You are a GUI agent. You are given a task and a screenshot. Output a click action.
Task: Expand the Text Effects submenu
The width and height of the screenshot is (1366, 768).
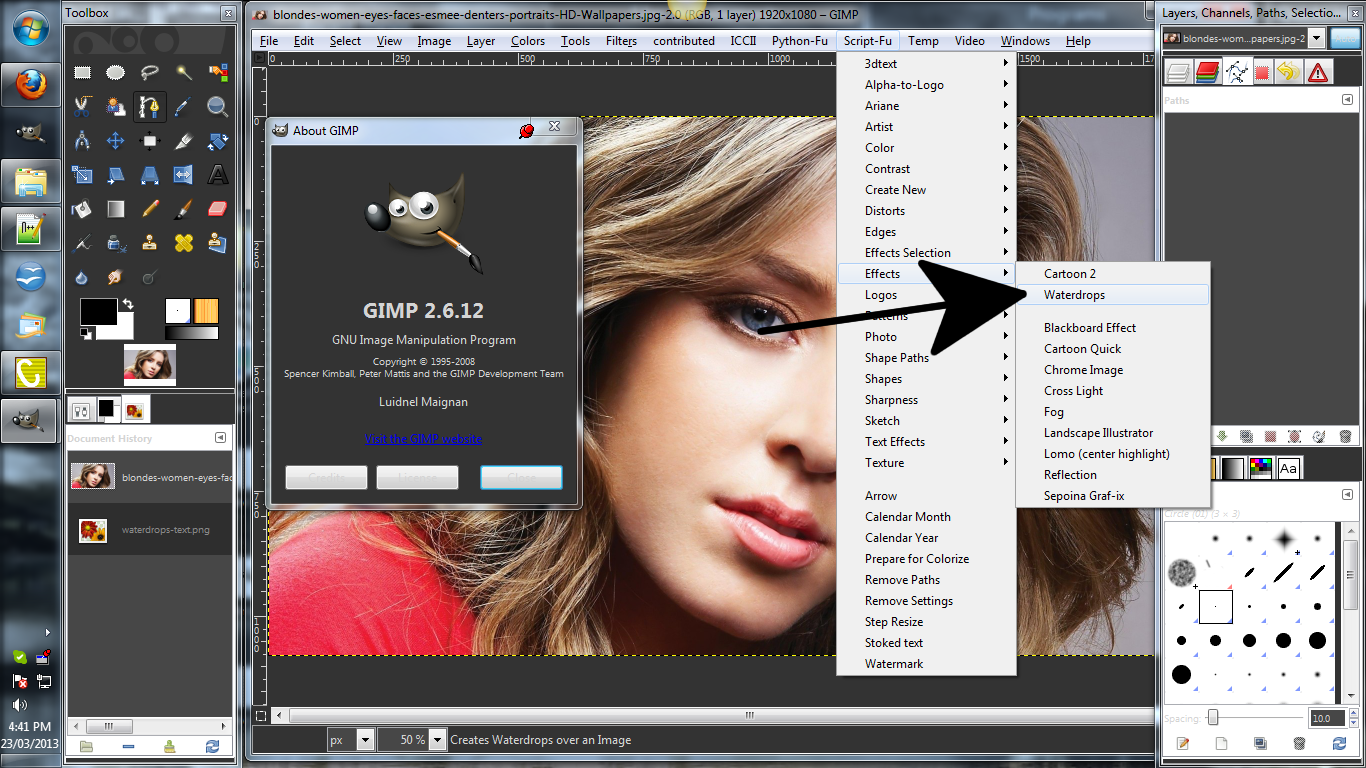tap(925, 441)
